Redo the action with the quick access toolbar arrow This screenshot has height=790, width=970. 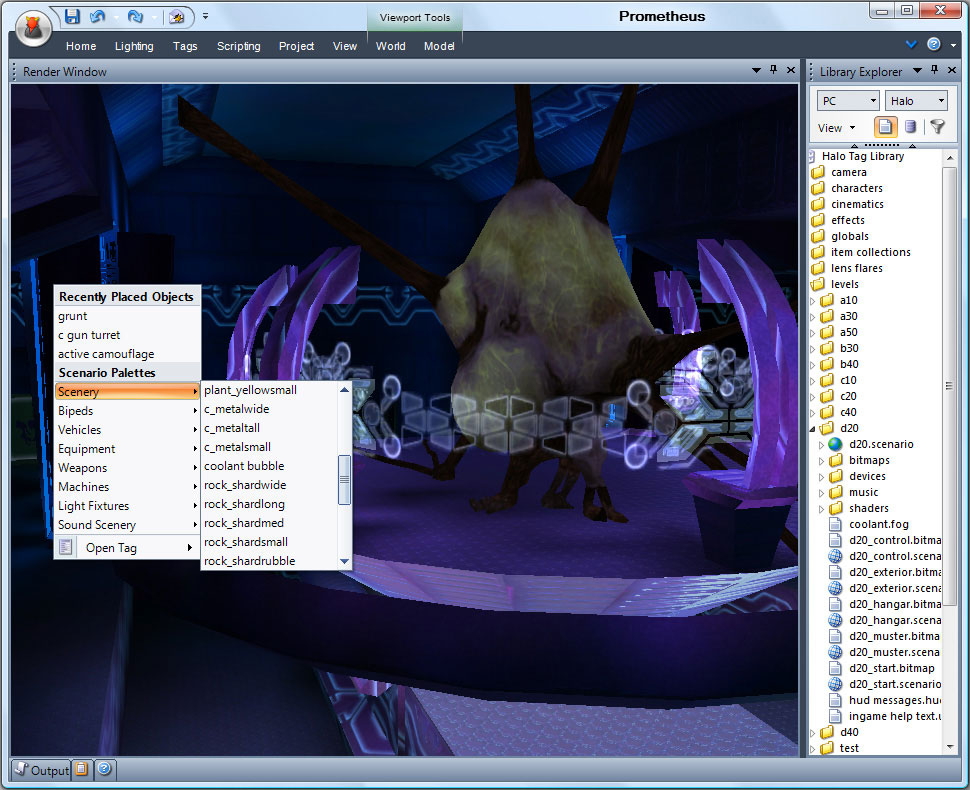pyautogui.click(x=135, y=17)
